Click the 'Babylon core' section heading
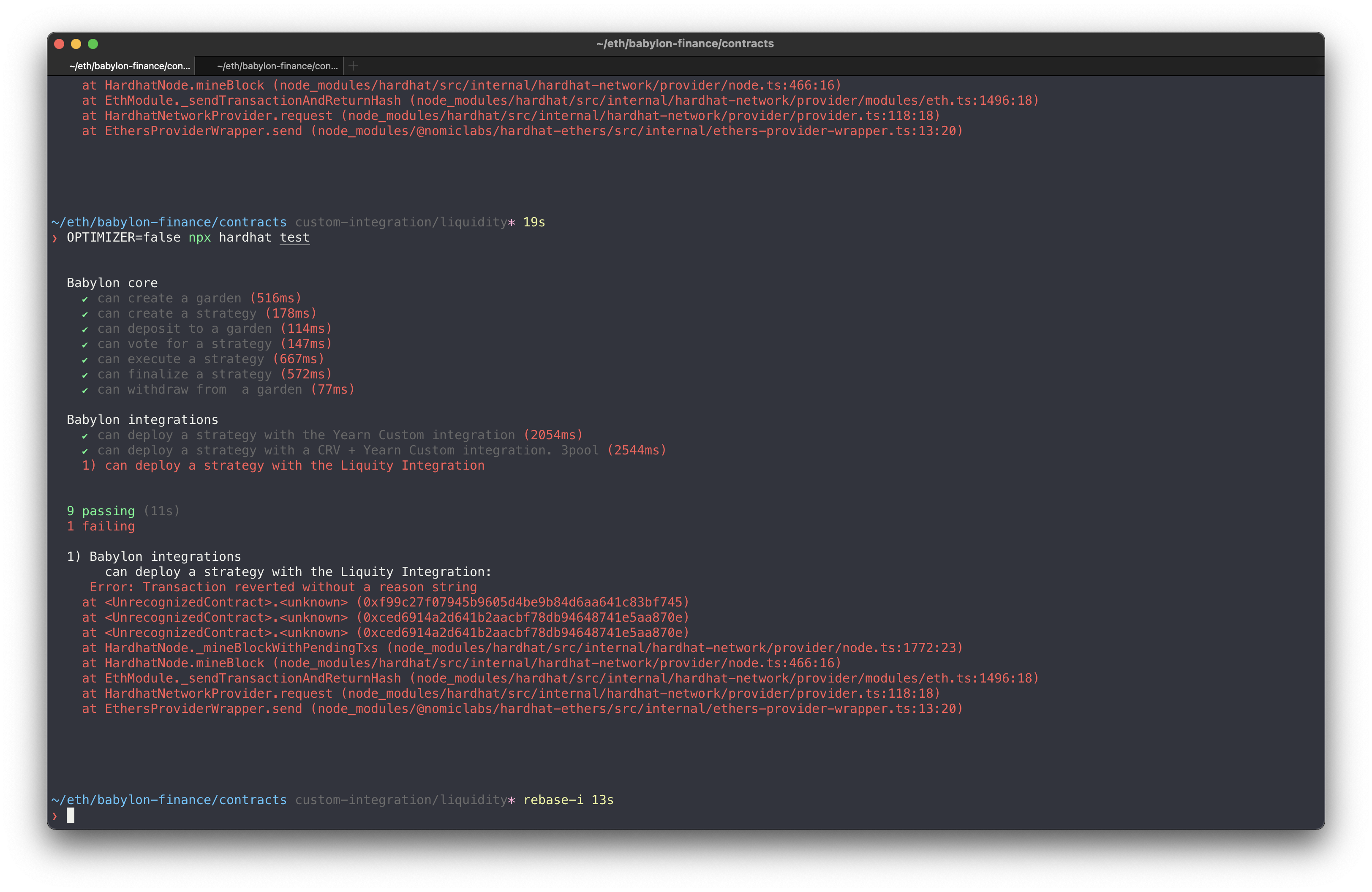The image size is (1372, 892). 112,283
